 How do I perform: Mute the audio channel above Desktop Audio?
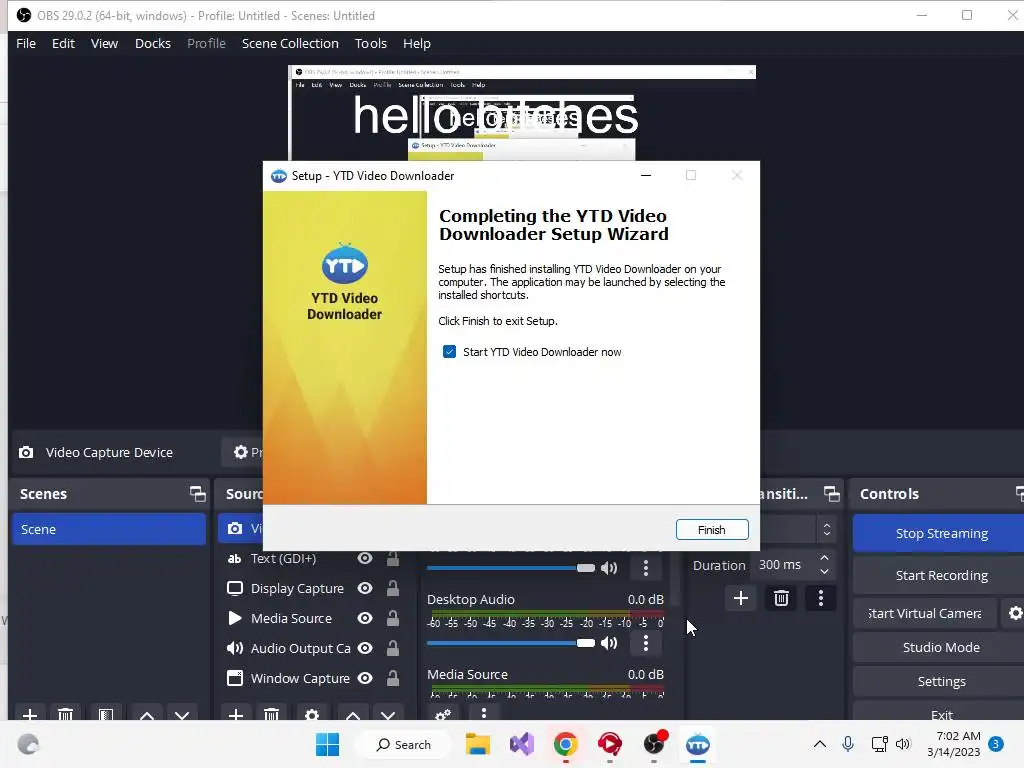click(609, 568)
